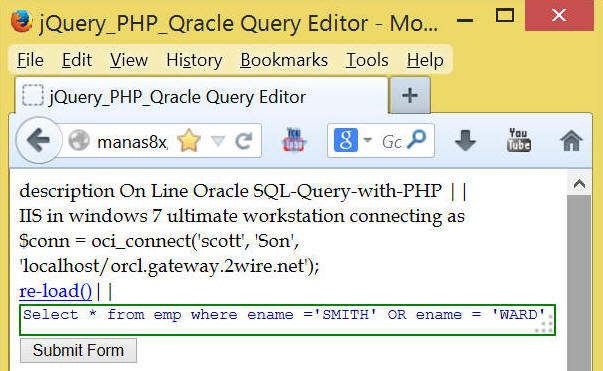Click the Submit Form button
The height and width of the screenshot is (371, 603).
click(x=78, y=350)
